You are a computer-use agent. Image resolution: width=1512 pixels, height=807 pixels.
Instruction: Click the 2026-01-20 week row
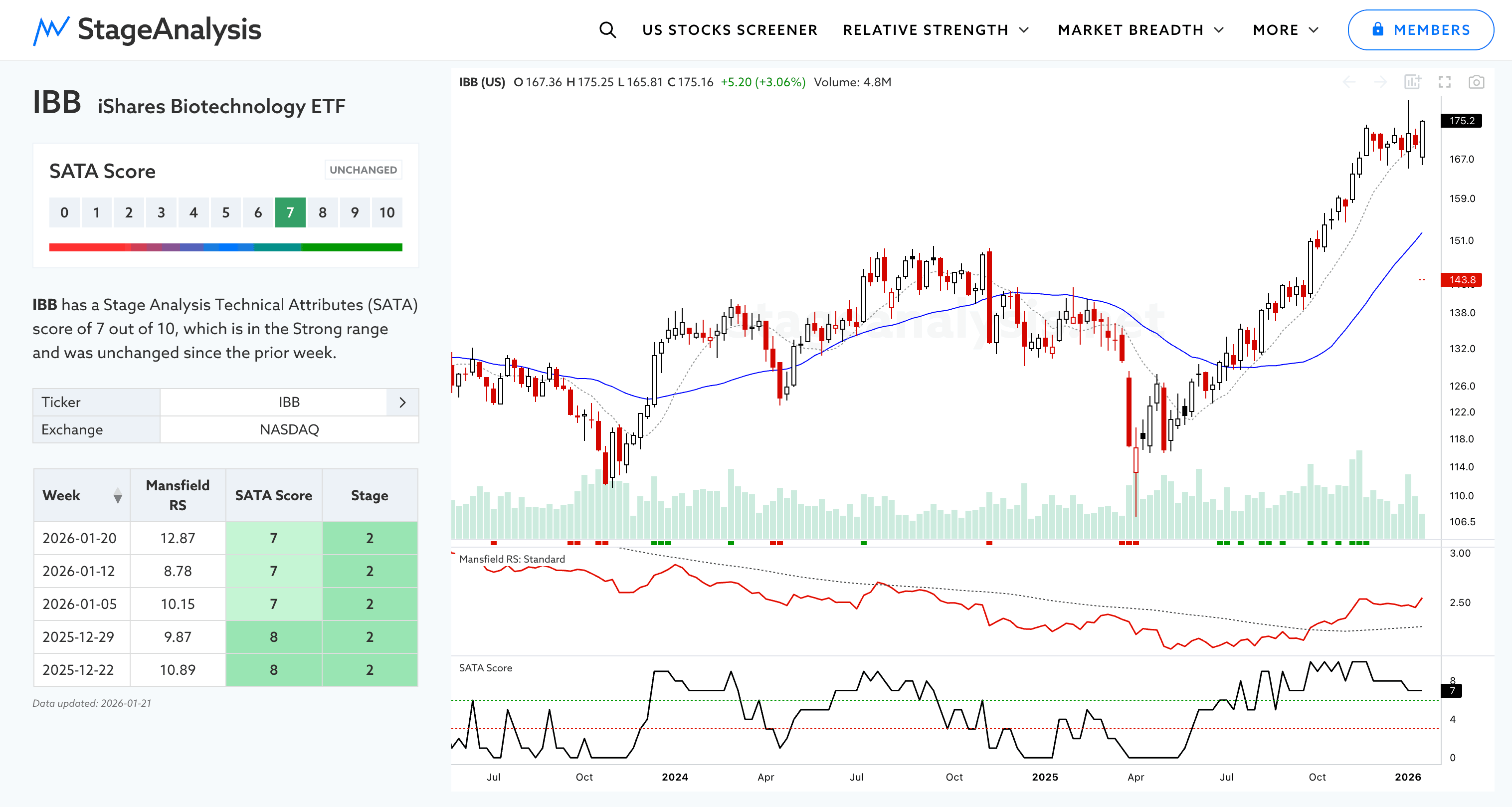tap(80, 538)
